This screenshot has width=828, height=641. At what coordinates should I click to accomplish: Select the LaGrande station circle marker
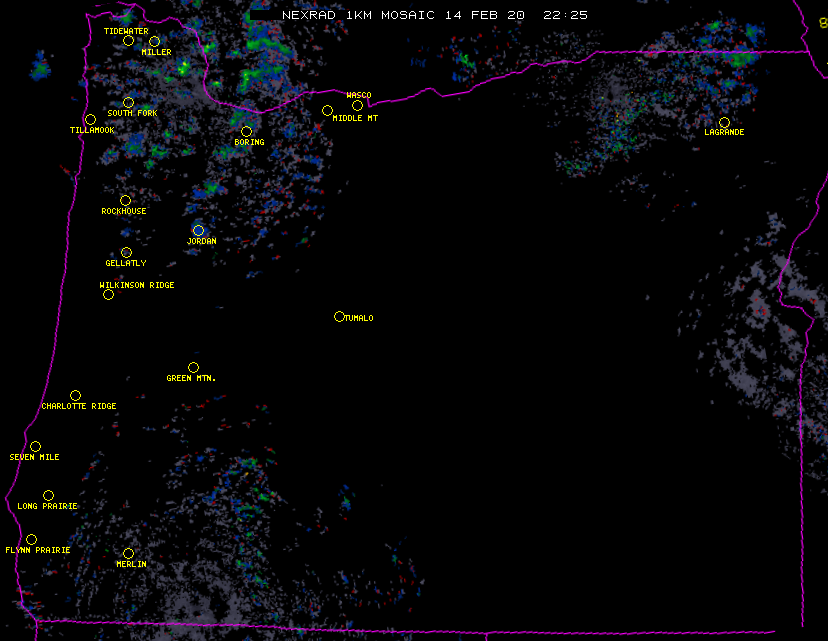[x=724, y=122]
